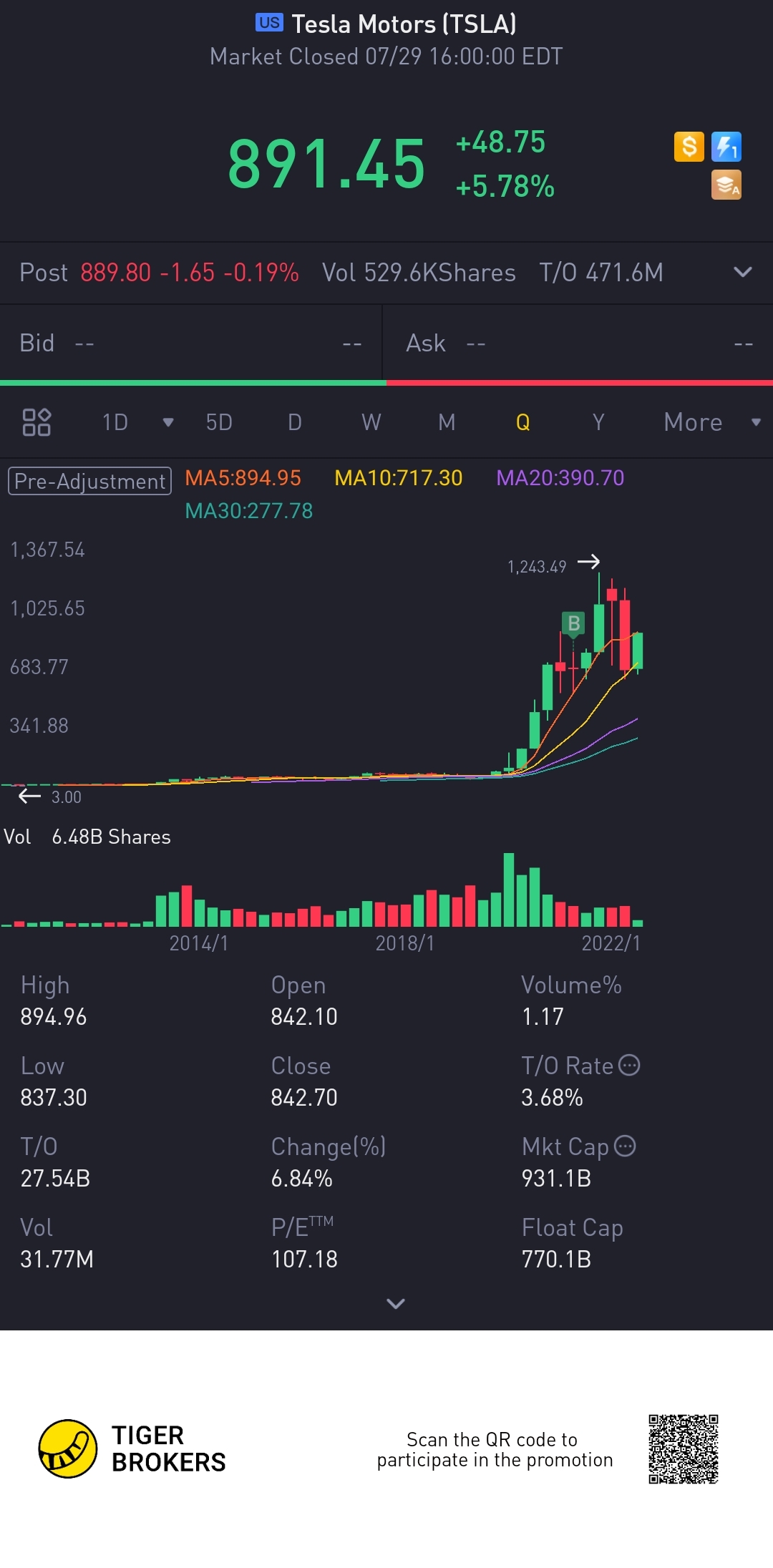The image size is (773, 1568).
Task: Tap the Close 842.70 value
Action: pyautogui.click(x=304, y=1097)
